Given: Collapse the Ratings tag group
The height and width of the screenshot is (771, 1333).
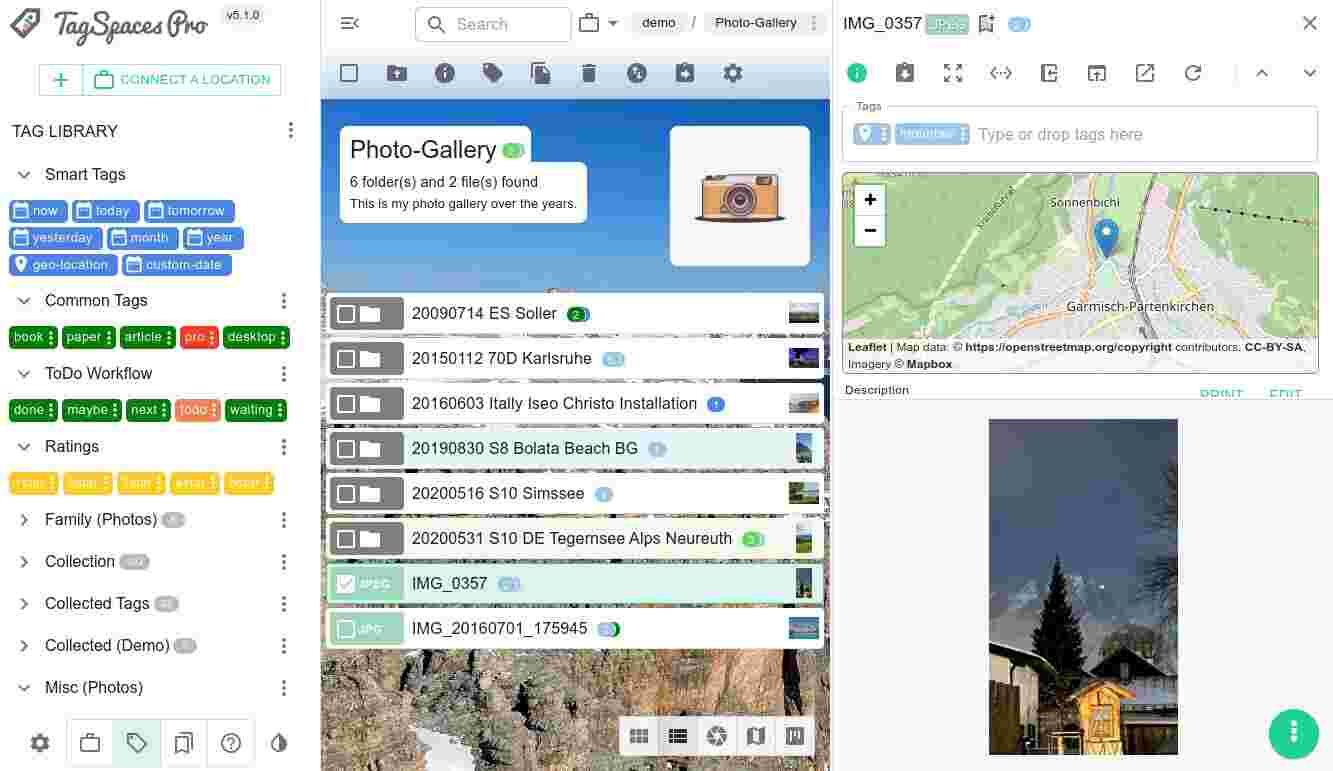Looking at the screenshot, I should pos(24,447).
